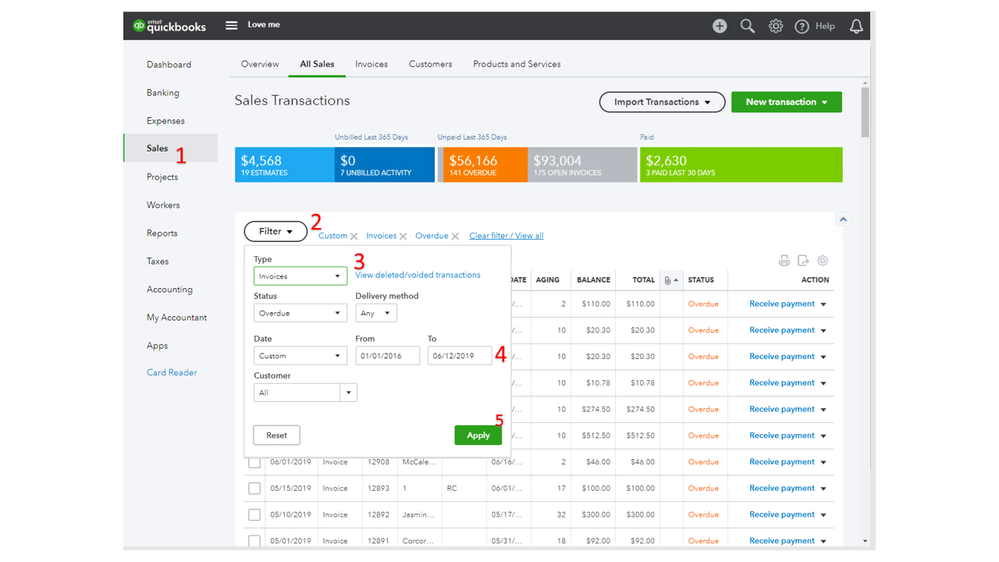Tick checkbox for invoice 12891
This screenshot has height=562, width=999.
coord(254,540)
